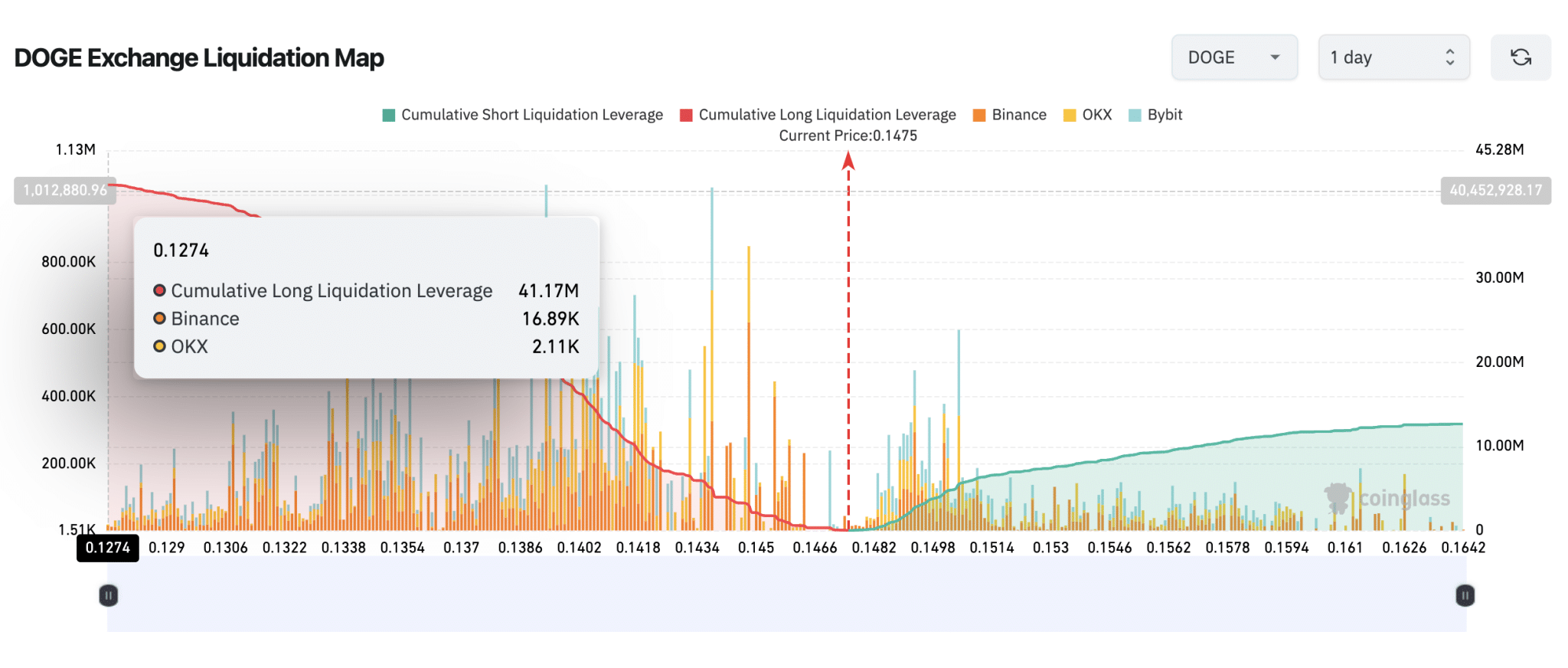This screenshot has height=668, width=1568.
Task: Open the DOGE coin dropdown
Action: tap(1234, 57)
